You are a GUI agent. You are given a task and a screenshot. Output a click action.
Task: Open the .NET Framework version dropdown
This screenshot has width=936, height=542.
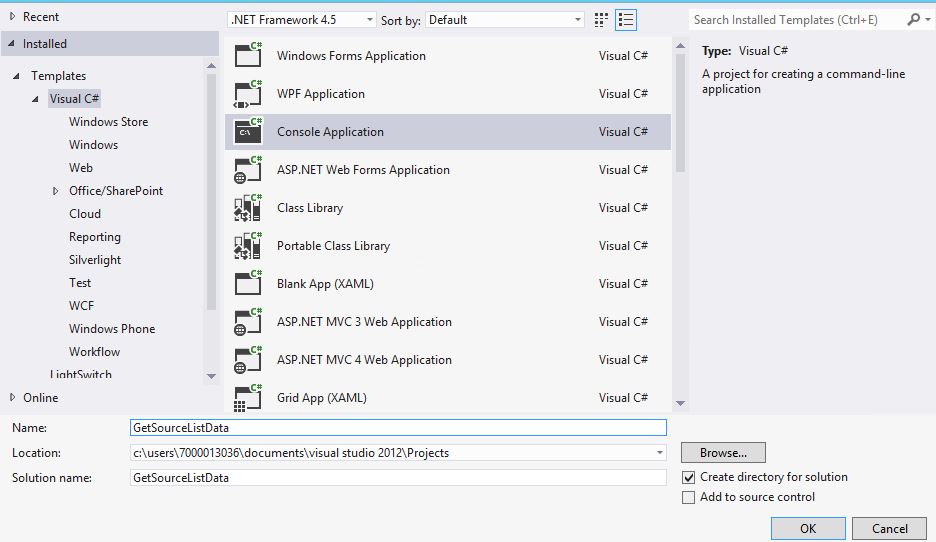pyautogui.click(x=302, y=19)
